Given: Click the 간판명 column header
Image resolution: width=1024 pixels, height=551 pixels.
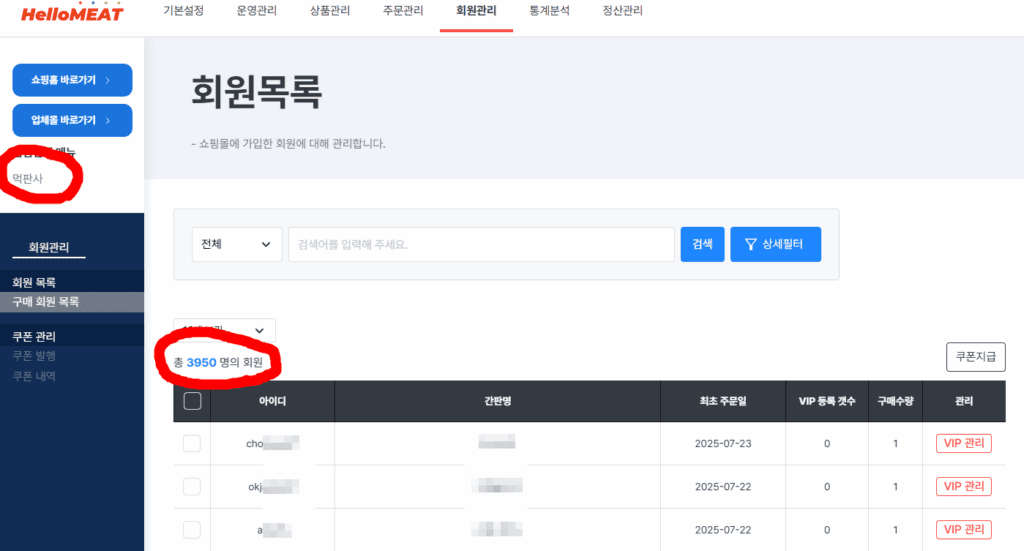Looking at the screenshot, I should coord(497,401).
